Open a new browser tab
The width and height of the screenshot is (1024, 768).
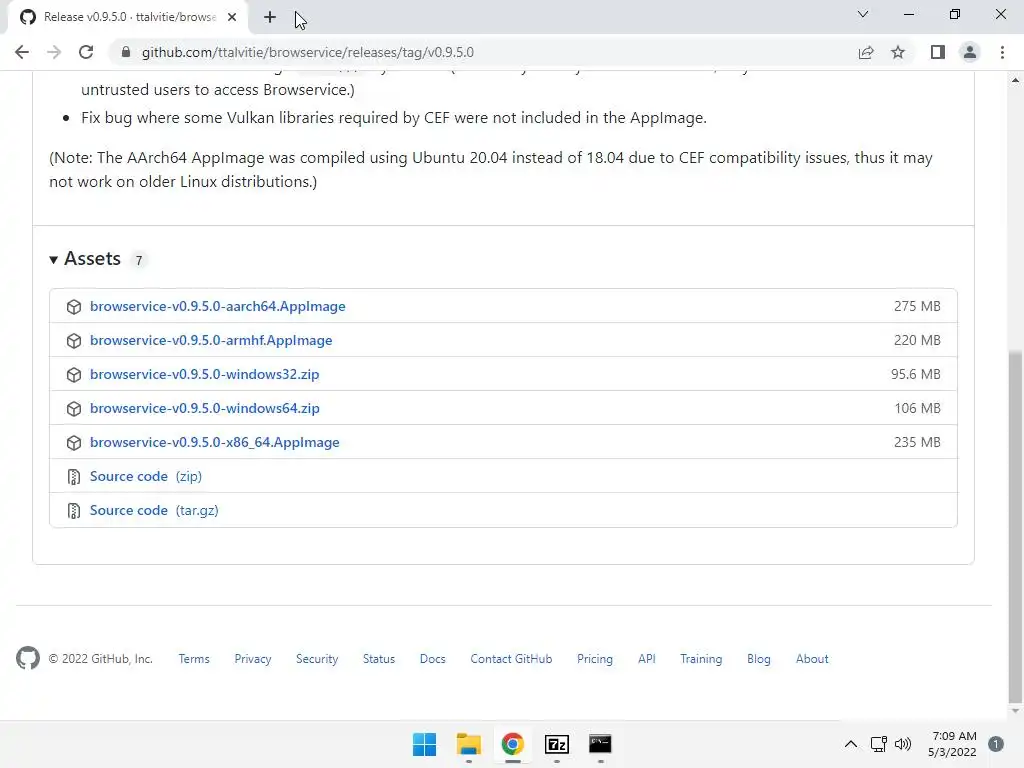pyautogui.click(x=270, y=17)
